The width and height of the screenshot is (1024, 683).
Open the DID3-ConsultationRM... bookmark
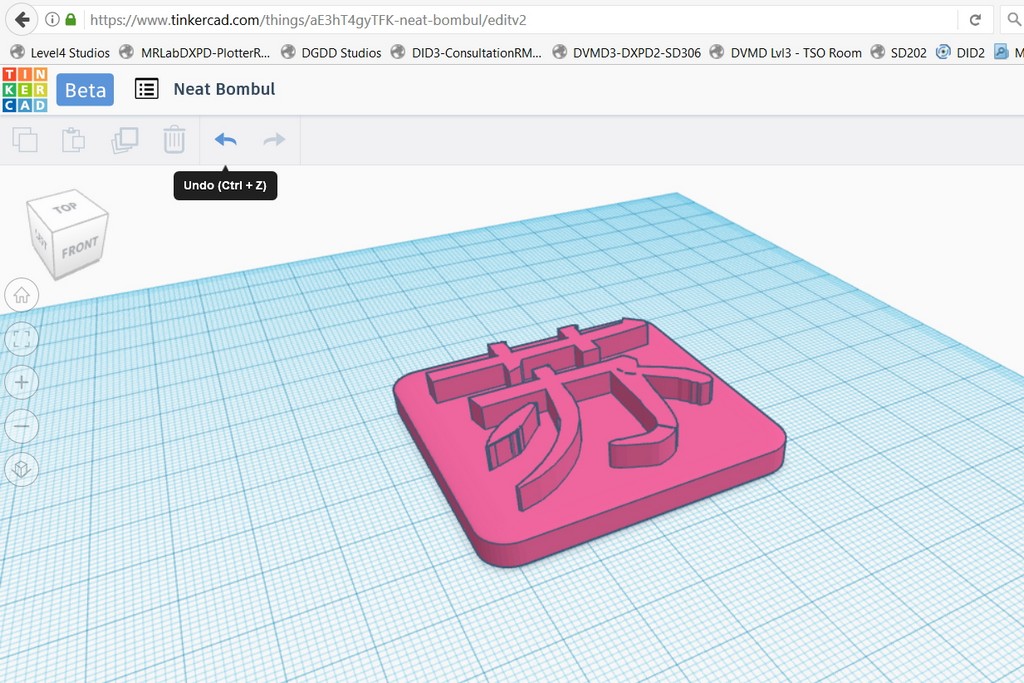[x=466, y=52]
